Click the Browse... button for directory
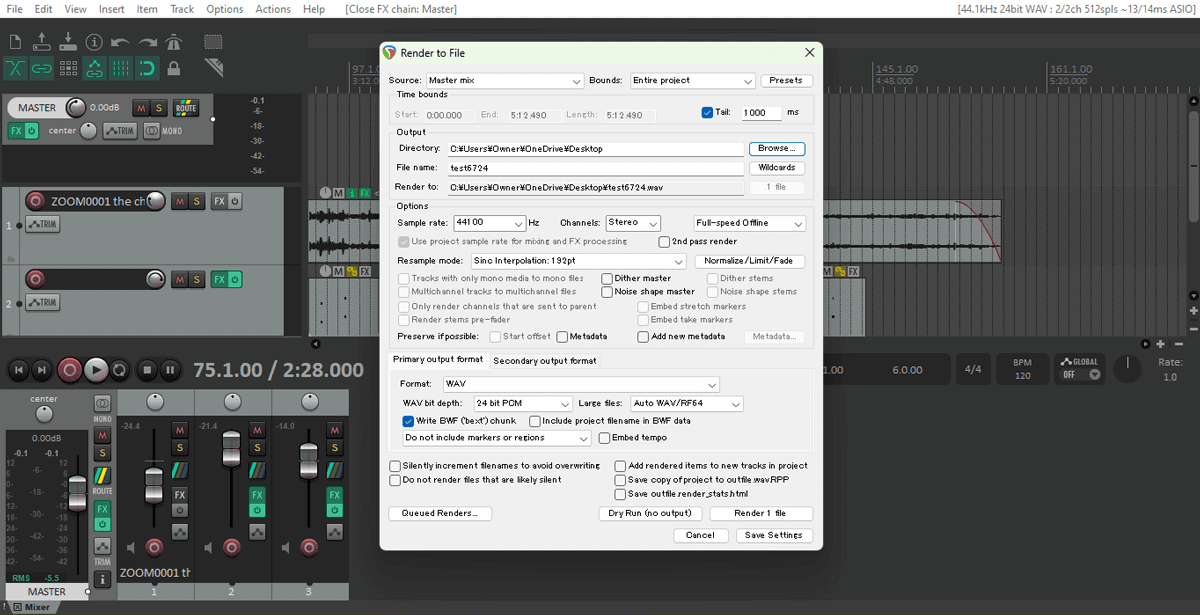1200x615 pixels. coord(776,149)
